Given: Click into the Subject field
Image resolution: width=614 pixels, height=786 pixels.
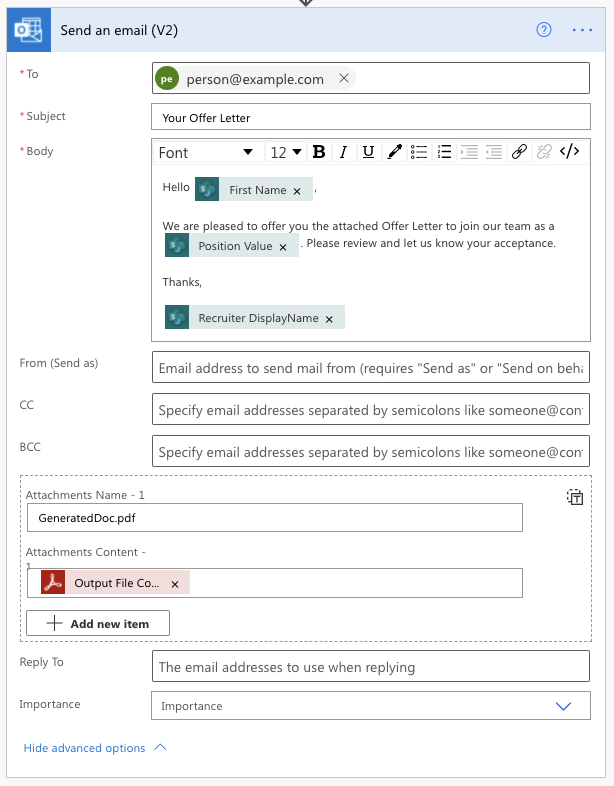Looking at the screenshot, I should (370, 117).
